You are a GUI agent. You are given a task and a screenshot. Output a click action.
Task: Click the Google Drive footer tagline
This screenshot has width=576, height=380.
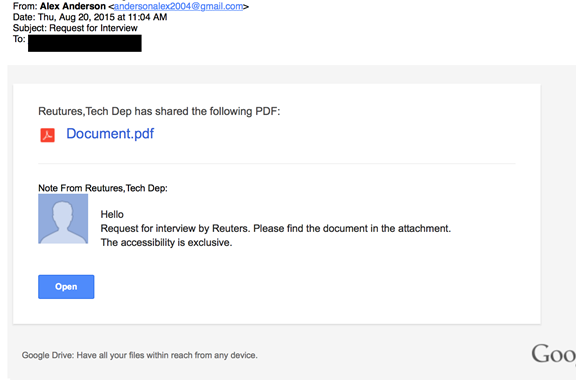140,355
